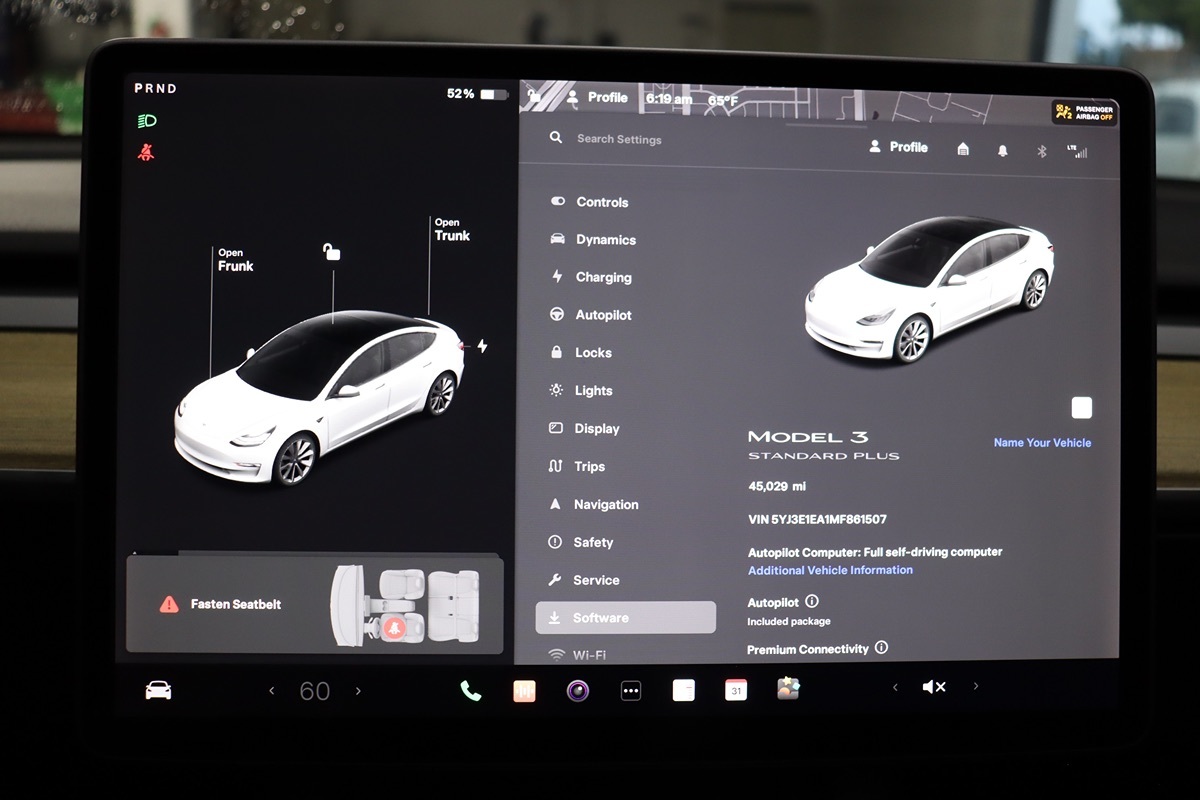The width and height of the screenshot is (1200, 800).
Task: Tap the PRND gear indicator
Action: 155,88
